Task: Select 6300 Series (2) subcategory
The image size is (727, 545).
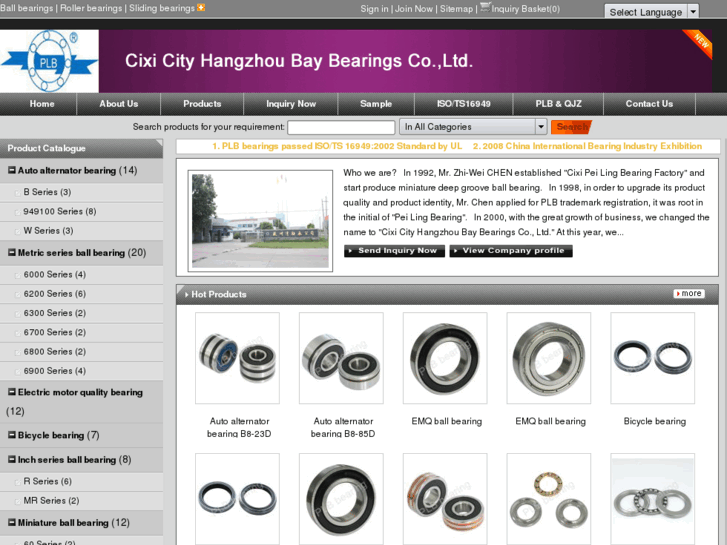Action: pos(55,313)
